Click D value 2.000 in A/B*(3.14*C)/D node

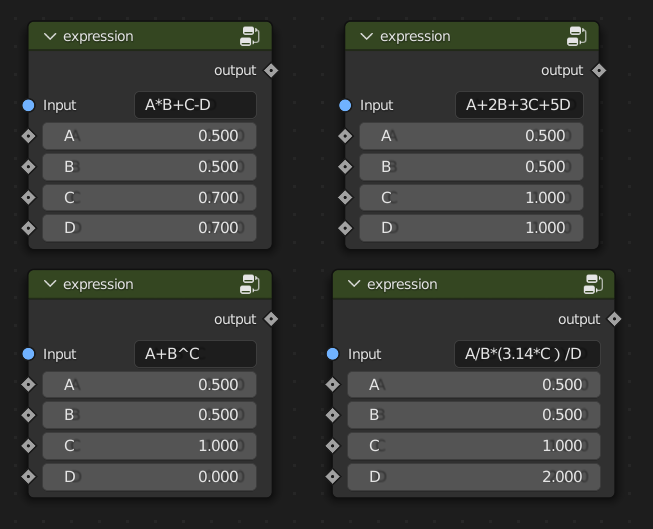click(474, 477)
